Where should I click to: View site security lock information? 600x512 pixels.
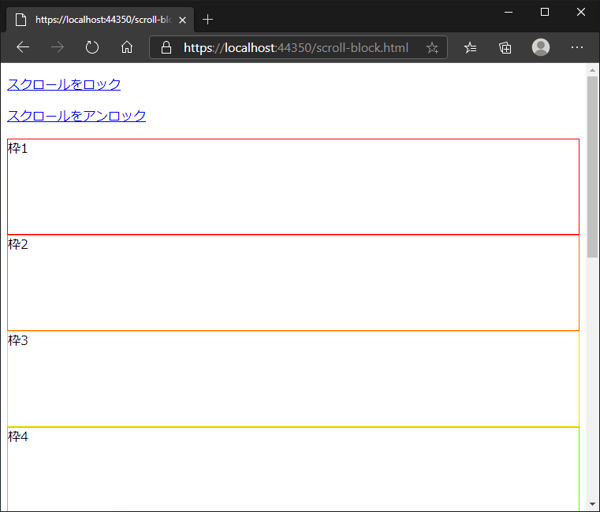[x=166, y=48]
